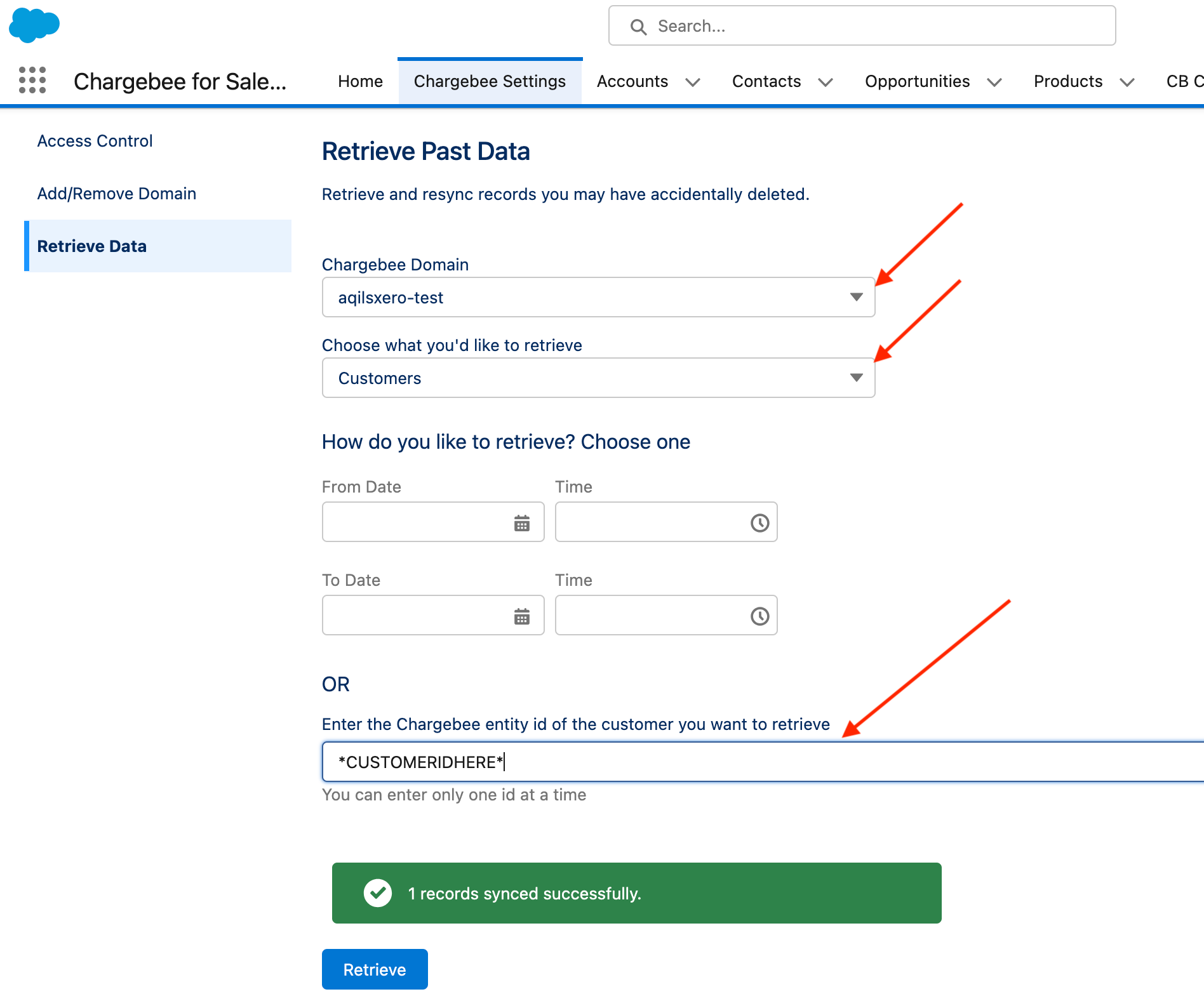Click '1 records synced successfully.' message

click(x=525, y=894)
